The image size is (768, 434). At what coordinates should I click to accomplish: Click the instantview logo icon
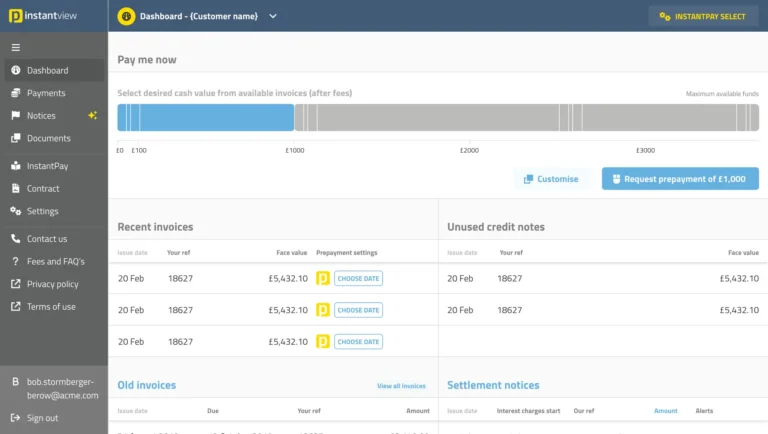click(x=16, y=16)
